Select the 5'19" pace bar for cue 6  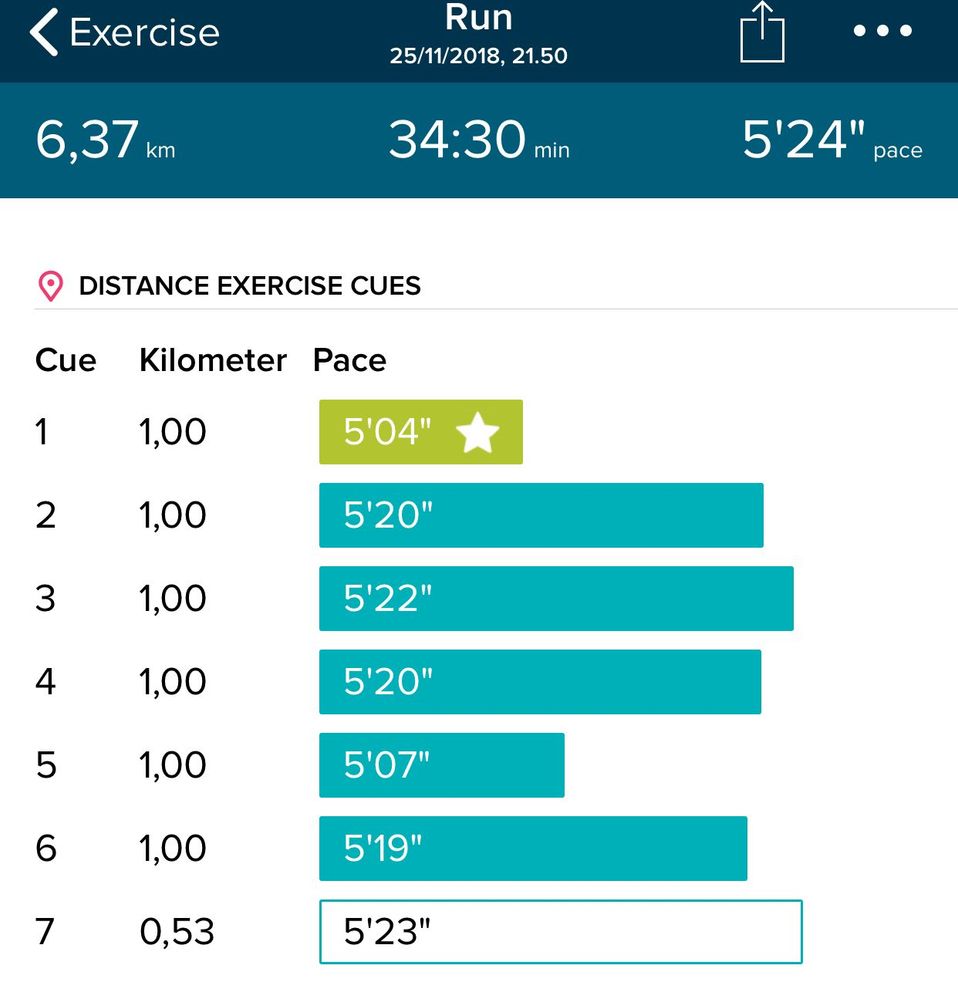point(533,849)
